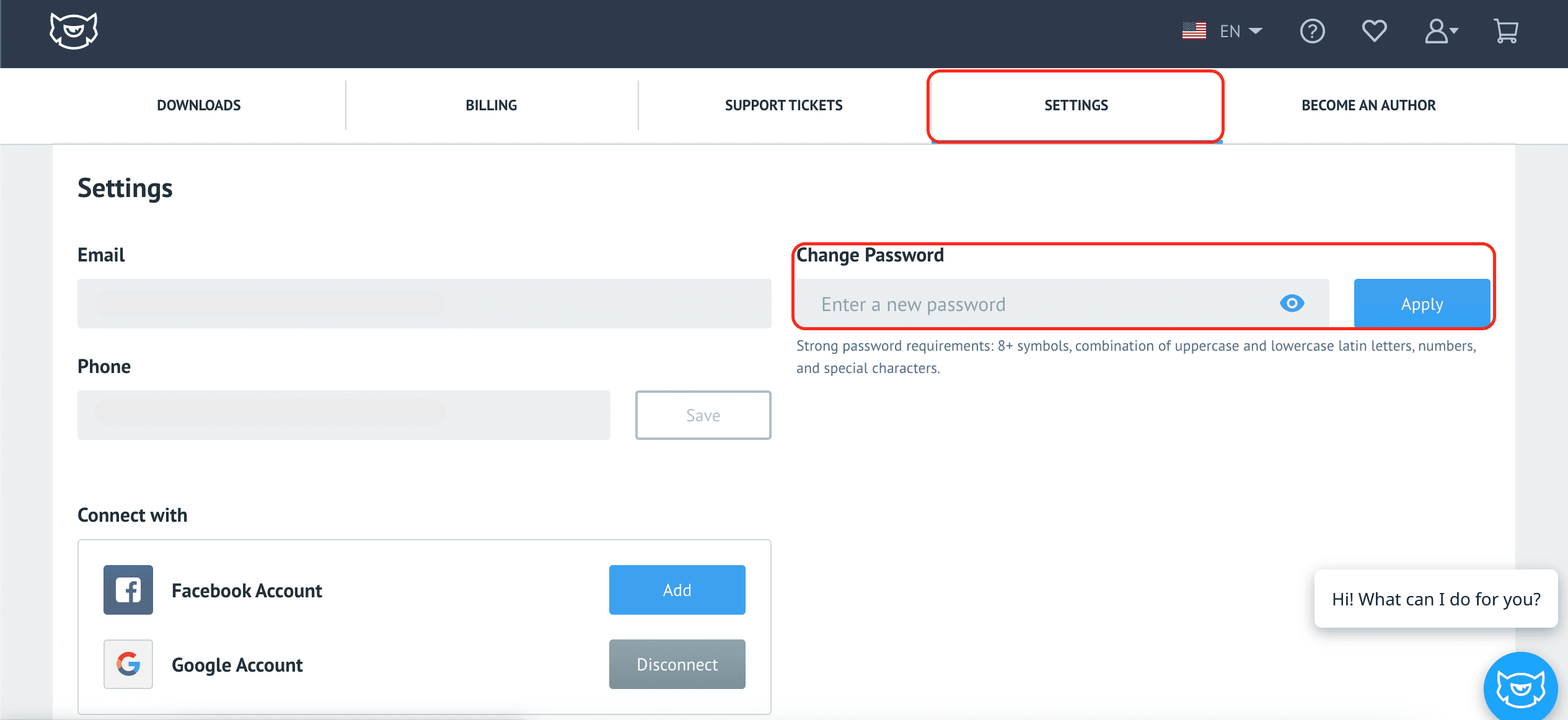Click the Google logo icon

pos(128,664)
